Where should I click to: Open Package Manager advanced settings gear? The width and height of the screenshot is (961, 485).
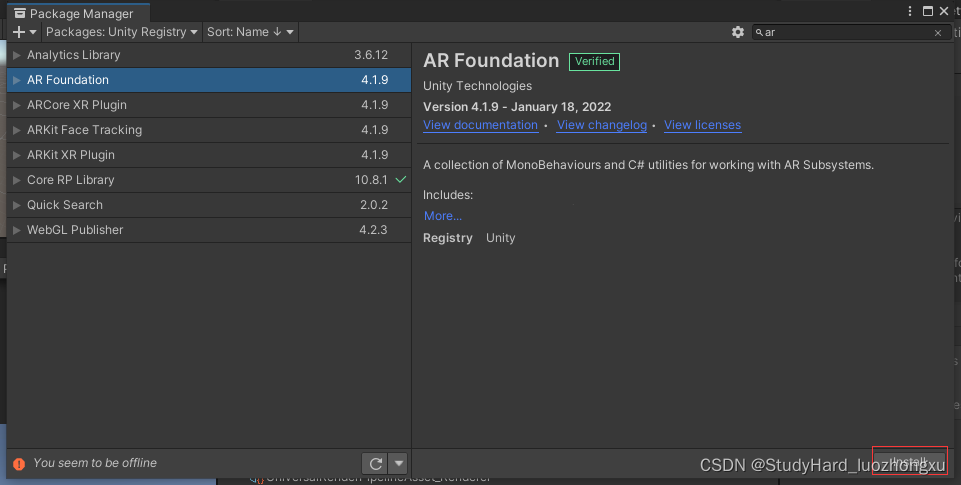click(x=738, y=32)
